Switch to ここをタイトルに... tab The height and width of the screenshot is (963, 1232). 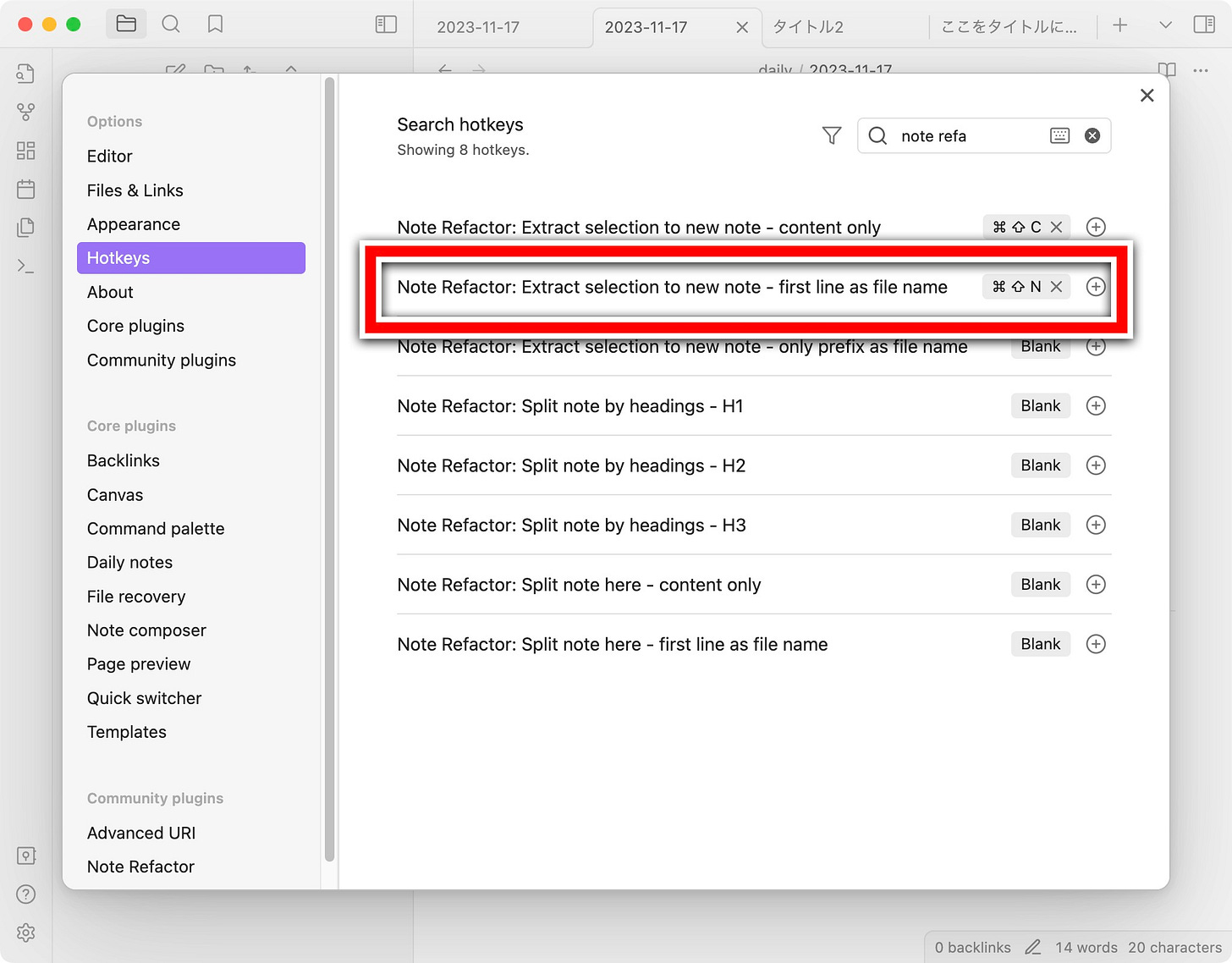click(x=1010, y=27)
